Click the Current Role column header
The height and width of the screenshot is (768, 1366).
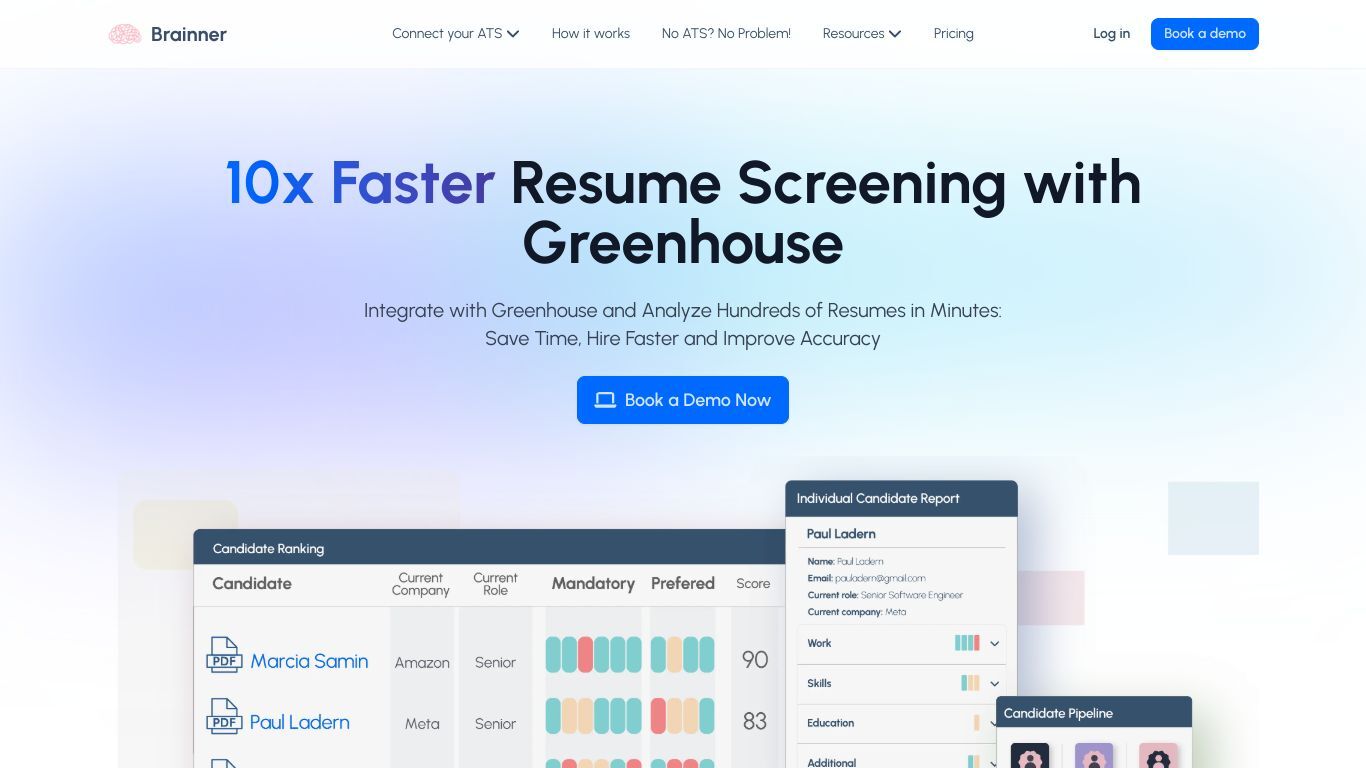[495, 584]
